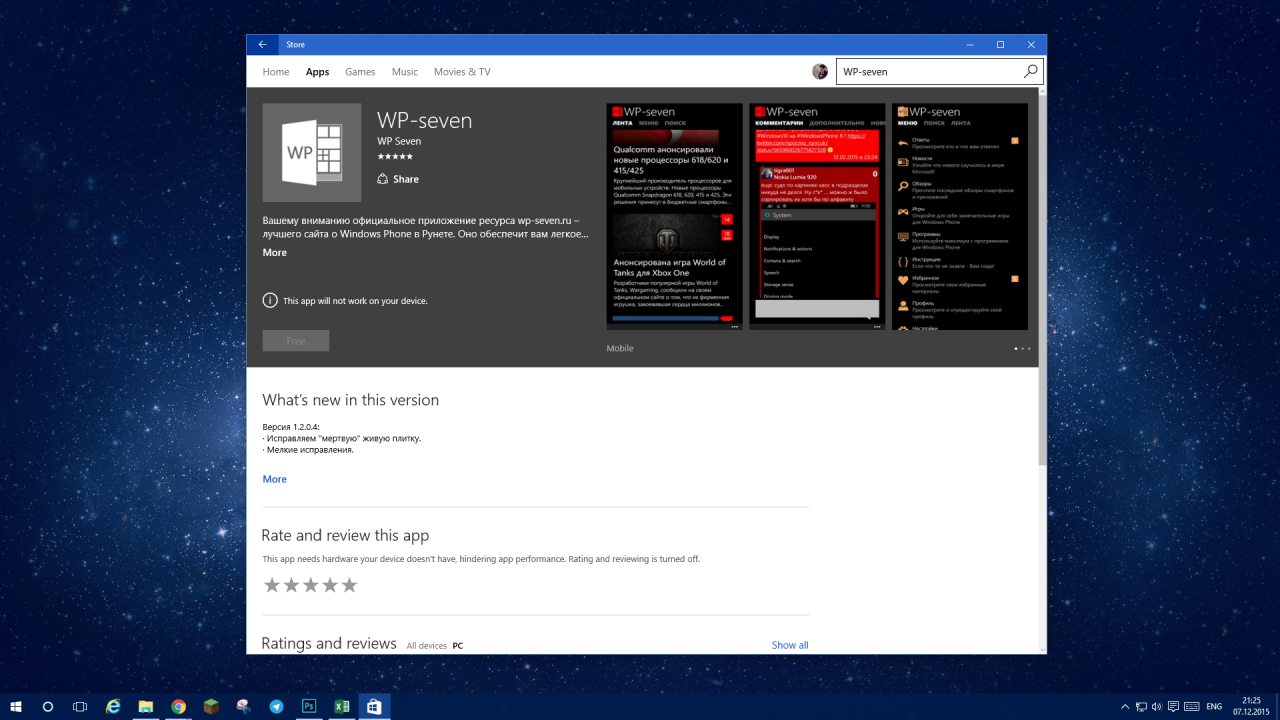Go to the Home tab
1280x720 pixels.
(276, 72)
